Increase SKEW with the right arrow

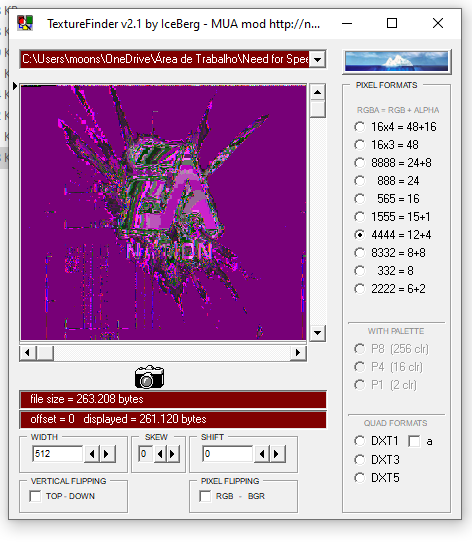click(173, 454)
